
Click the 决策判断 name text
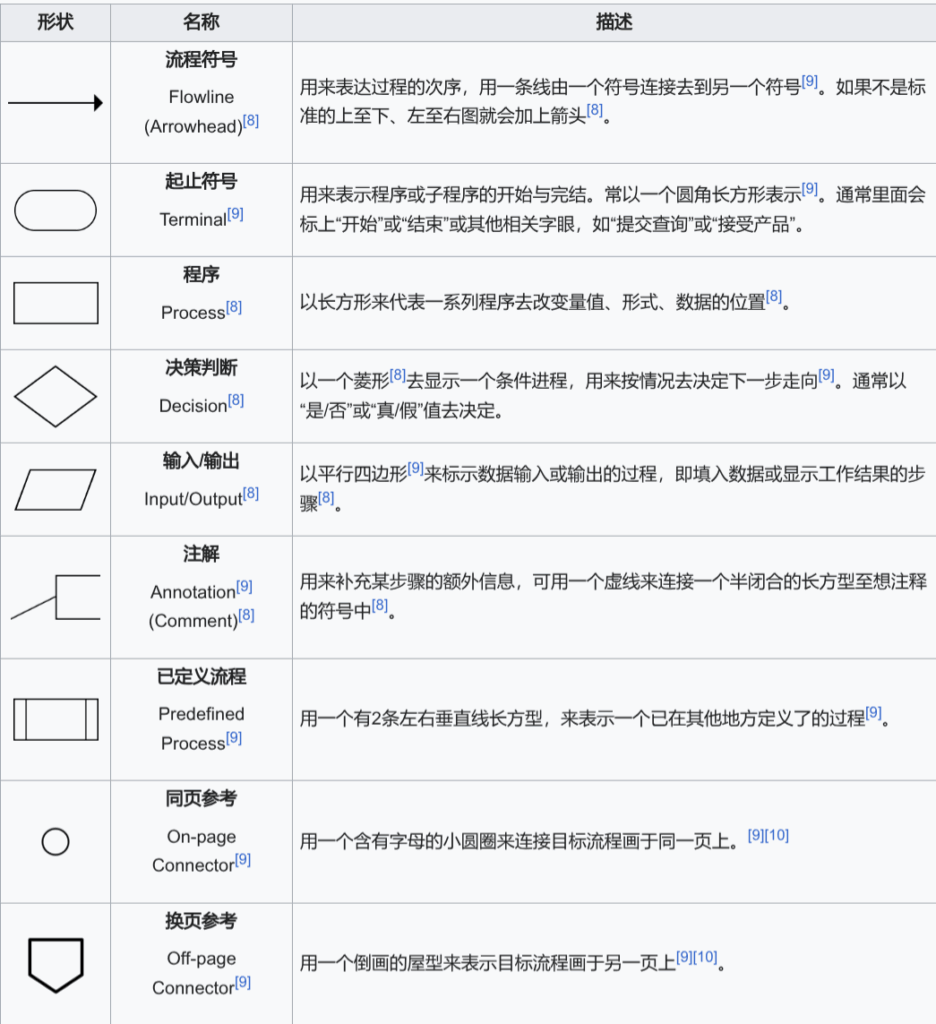[201, 368]
